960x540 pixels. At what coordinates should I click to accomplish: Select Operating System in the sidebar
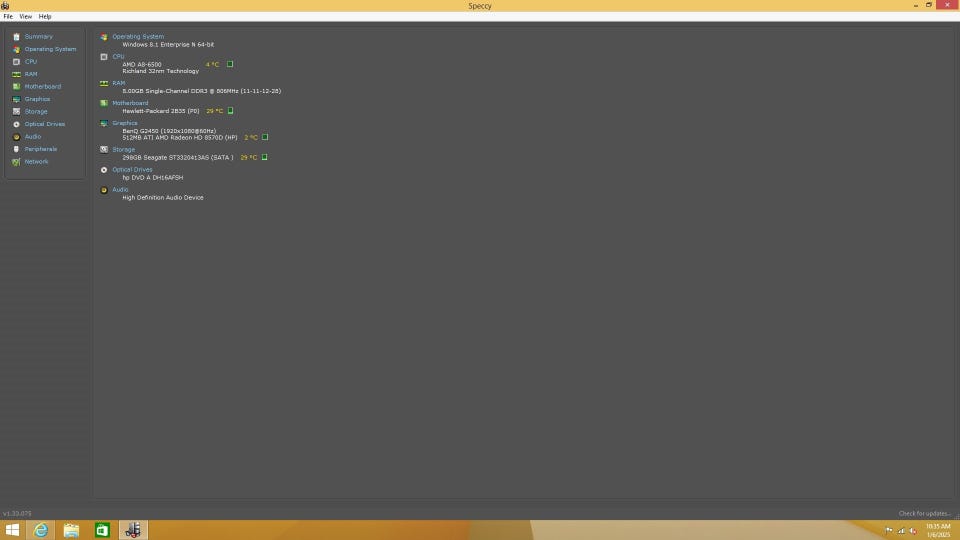pyautogui.click(x=50, y=49)
